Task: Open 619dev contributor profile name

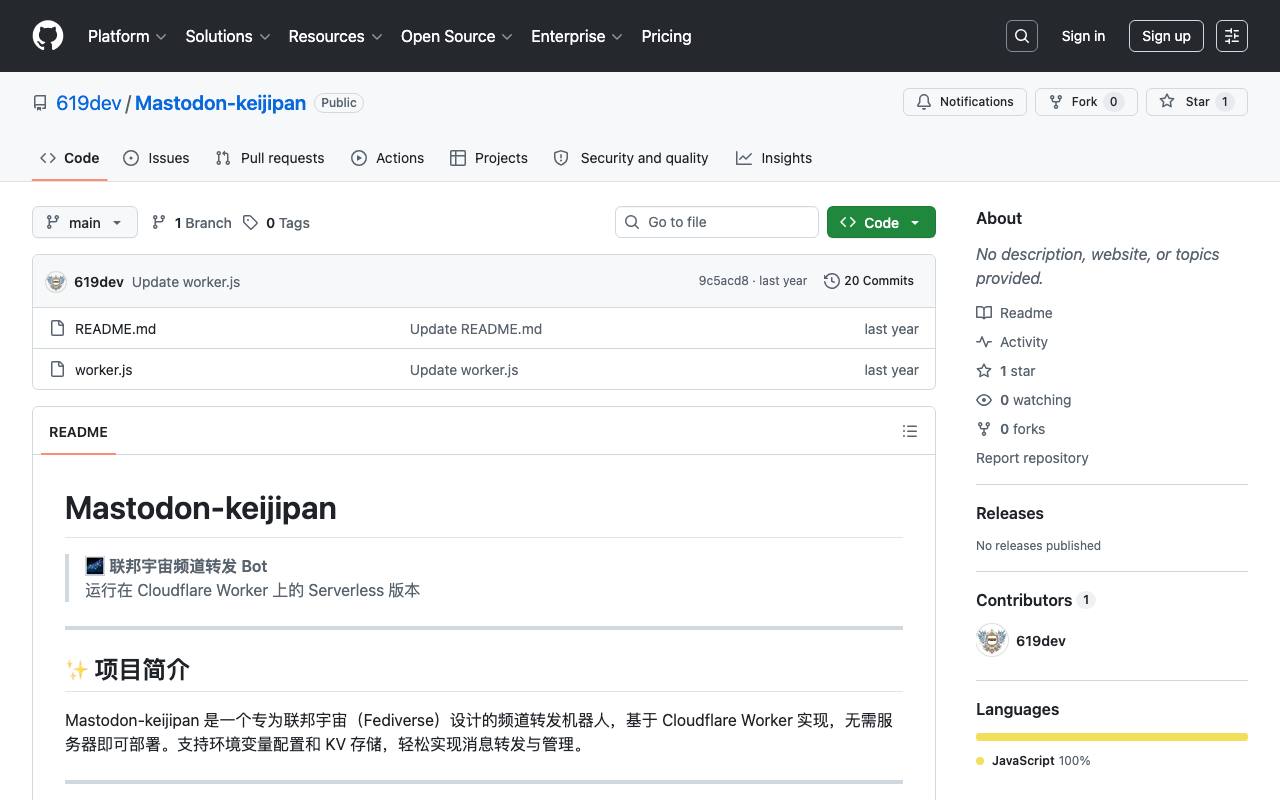Action: [x=1040, y=641]
